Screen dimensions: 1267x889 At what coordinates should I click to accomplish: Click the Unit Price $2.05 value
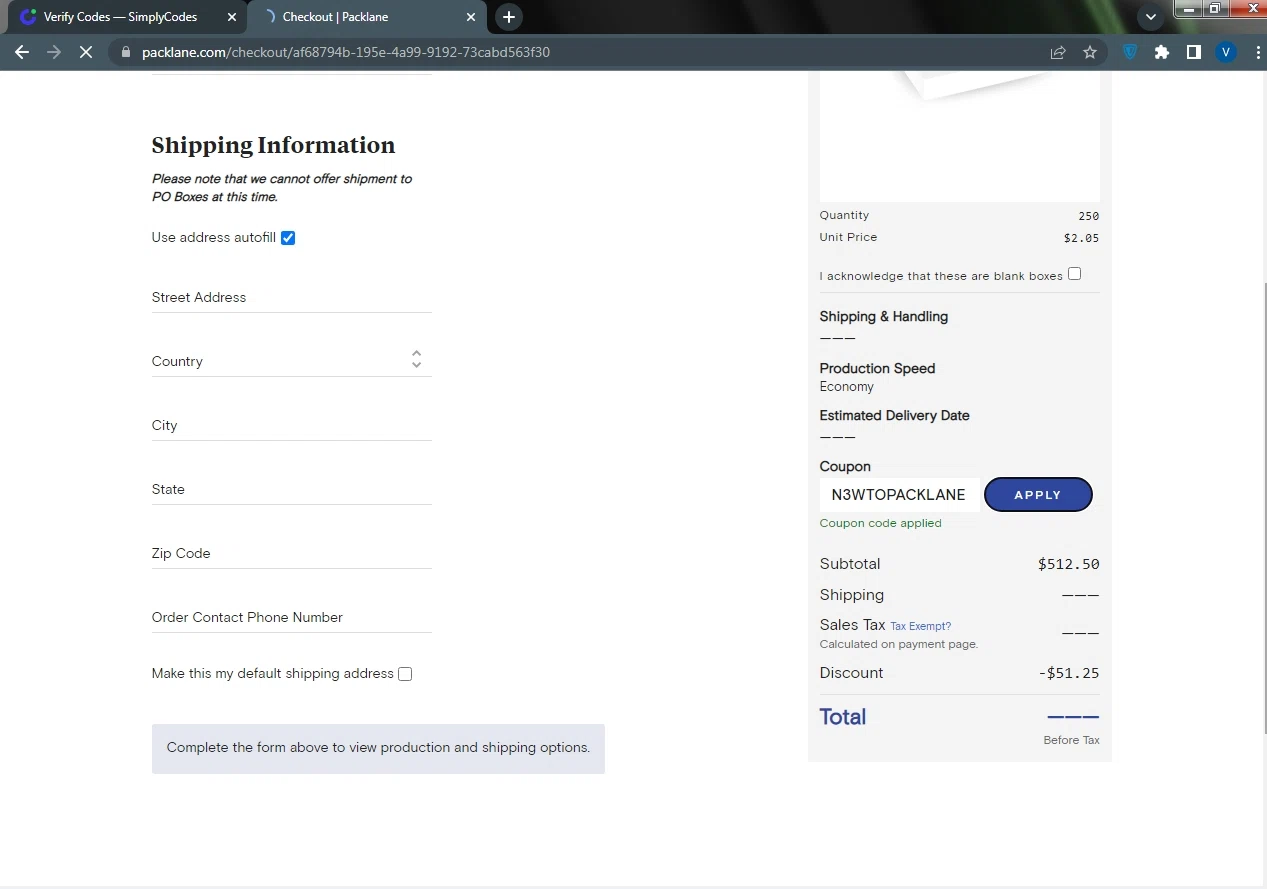[x=1081, y=238]
